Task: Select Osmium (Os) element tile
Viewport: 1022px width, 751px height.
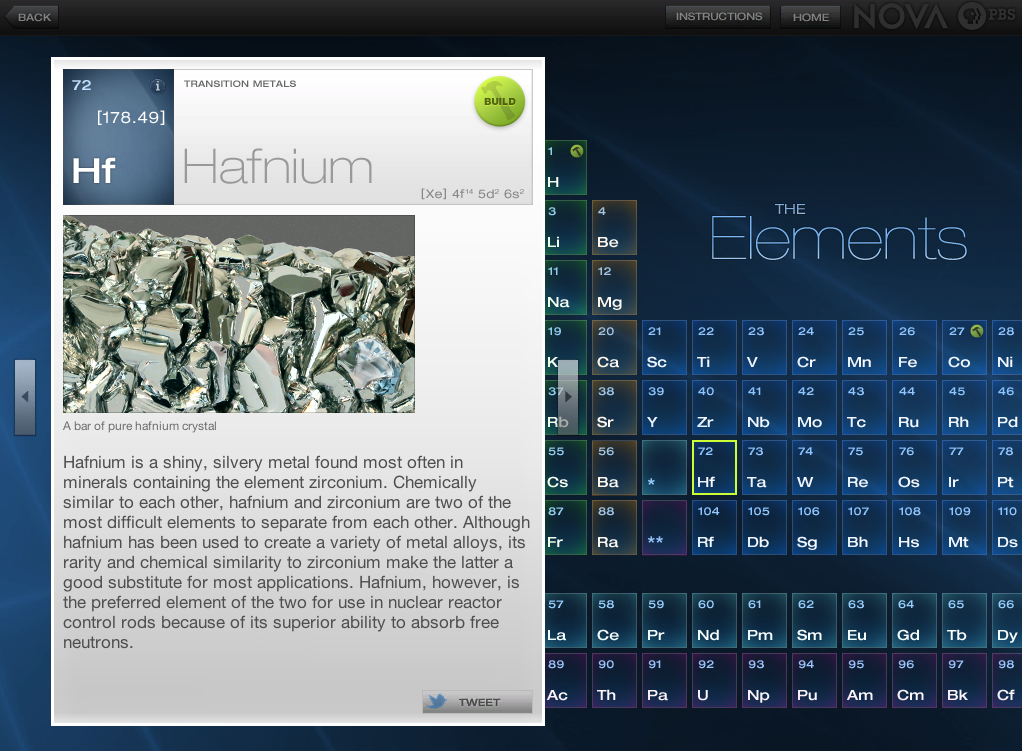Action: pyautogui.click(x=914, y=467)
